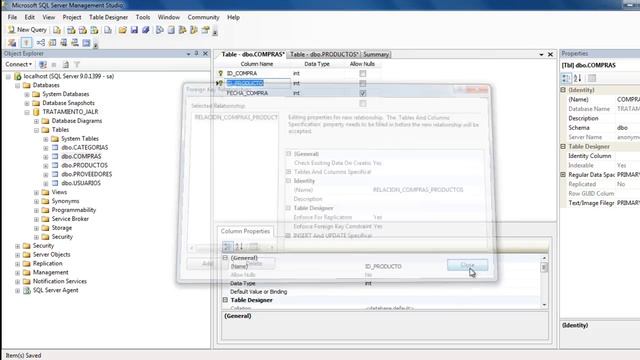Image resolution: width=640 pixels, height=360 pixels.
Task: Open the Properties Window toolbar icon
Action: coord(205,30)
